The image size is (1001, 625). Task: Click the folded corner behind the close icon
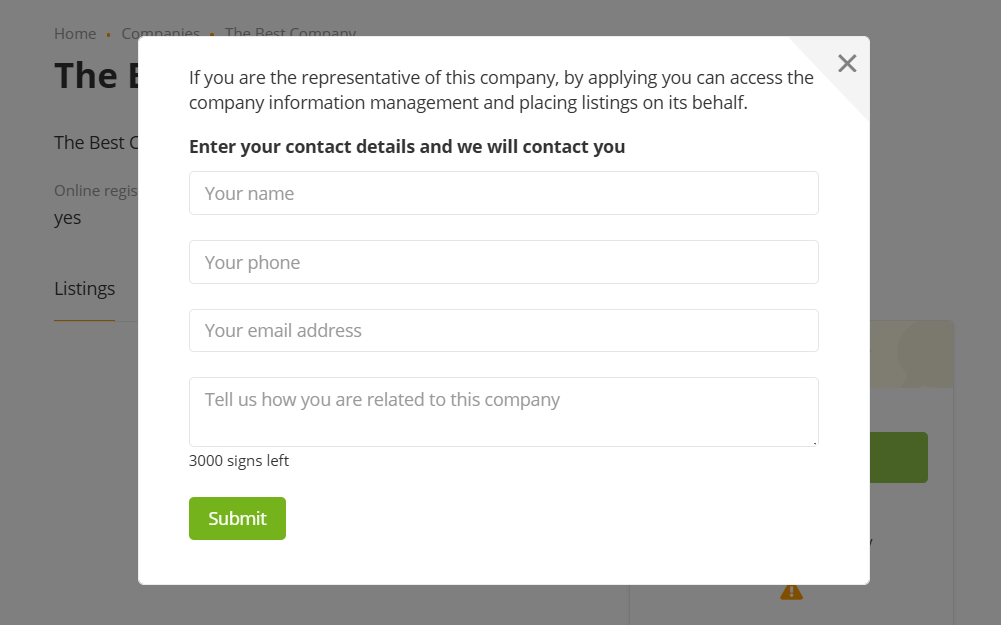click(x=856, y=92)
